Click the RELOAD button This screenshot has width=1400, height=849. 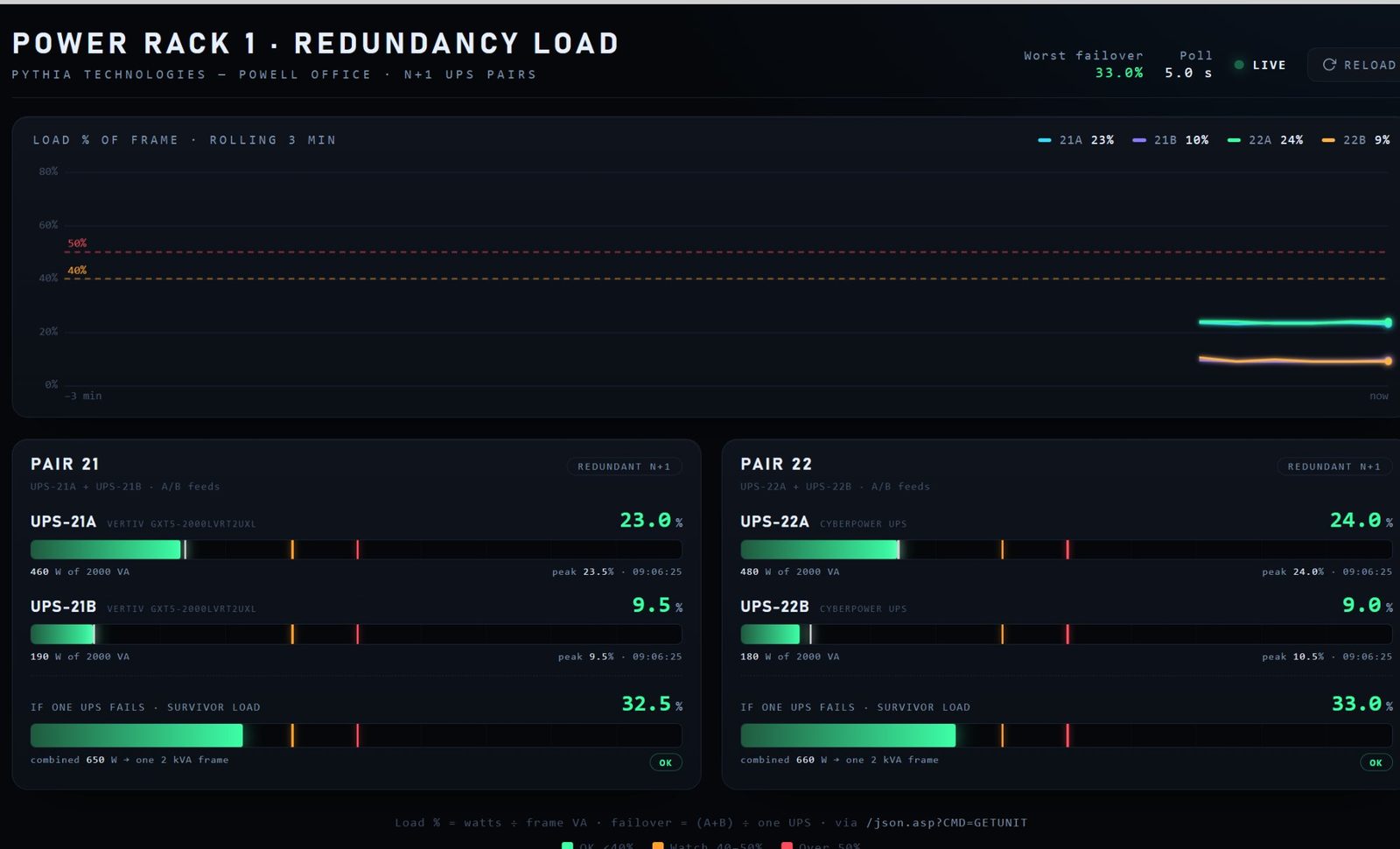tap(1354, 65)
